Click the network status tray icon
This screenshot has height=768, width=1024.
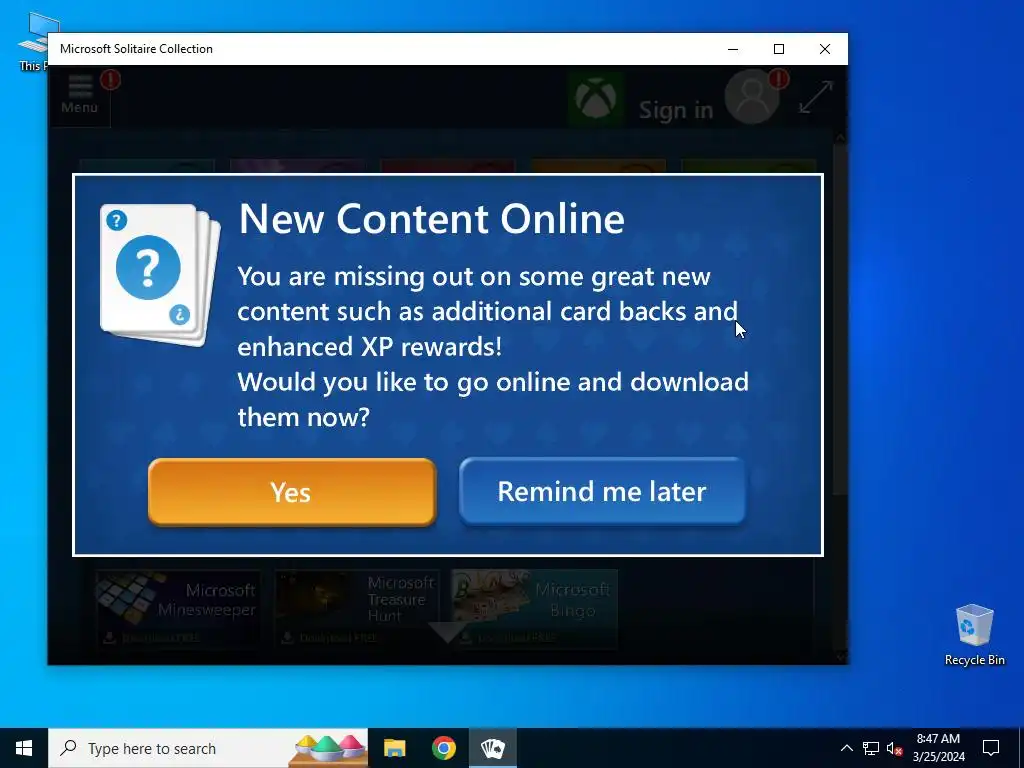point(871,748)
